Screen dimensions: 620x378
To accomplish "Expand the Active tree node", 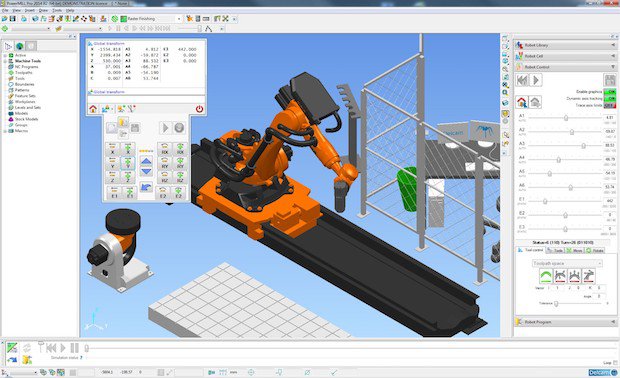I will 5,55.
